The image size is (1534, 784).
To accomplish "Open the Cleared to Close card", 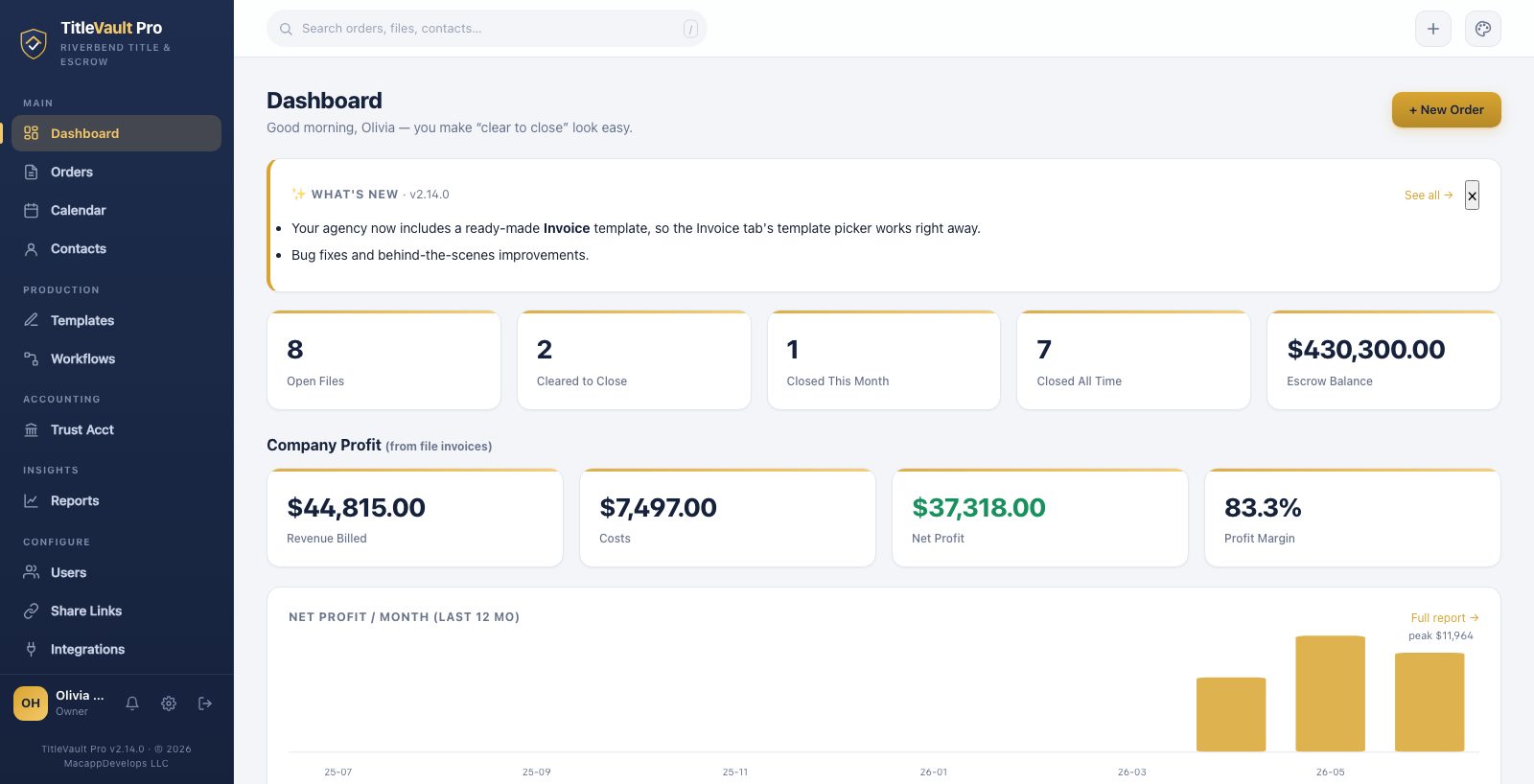I will pos(634,360).
